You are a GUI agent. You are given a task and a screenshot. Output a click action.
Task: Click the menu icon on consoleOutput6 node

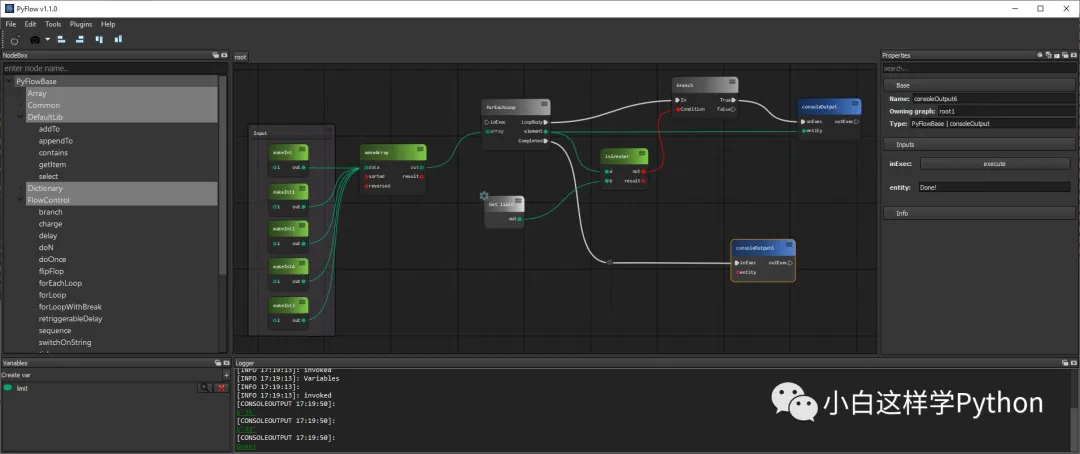[789, 245]
